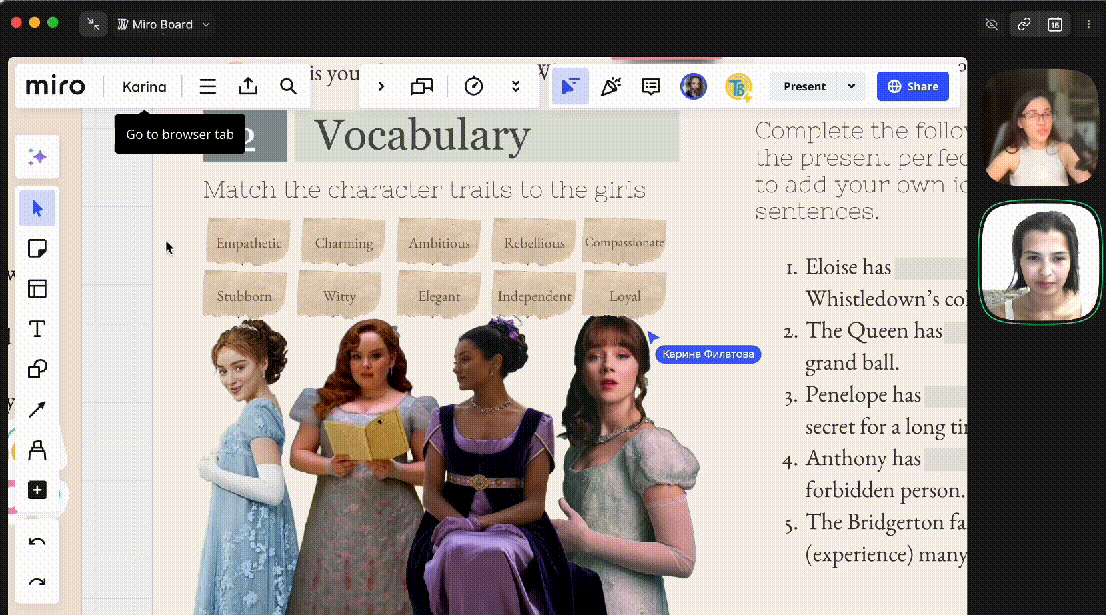Select the Pen drawing tool

[37, 450]
